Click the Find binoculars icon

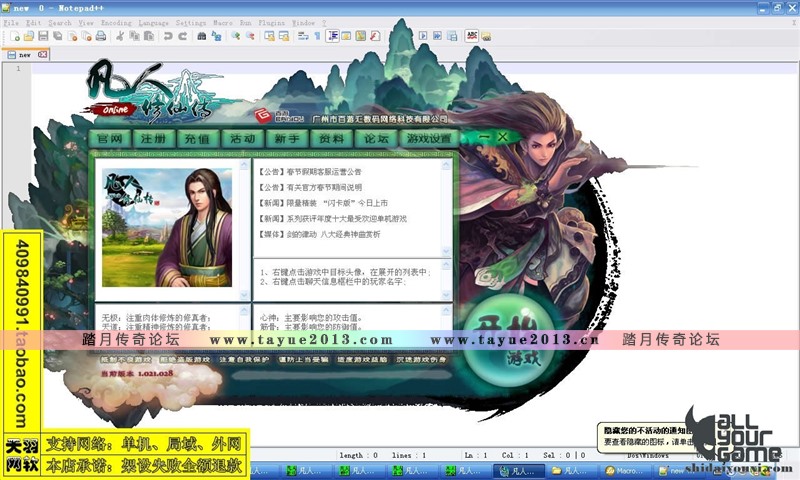202,36
